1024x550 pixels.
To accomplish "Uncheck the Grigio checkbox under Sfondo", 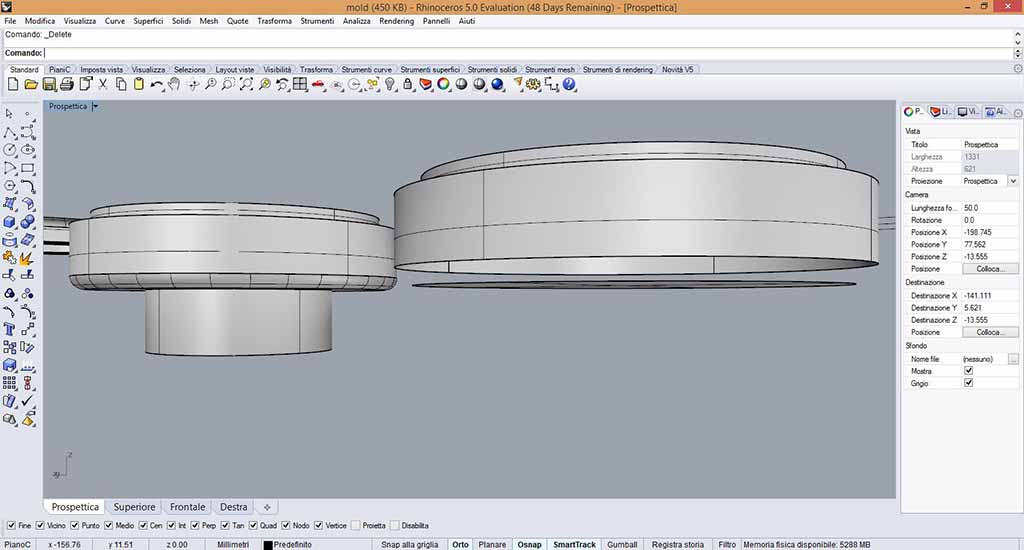I will pyautogui.click(x=968, y=383).
